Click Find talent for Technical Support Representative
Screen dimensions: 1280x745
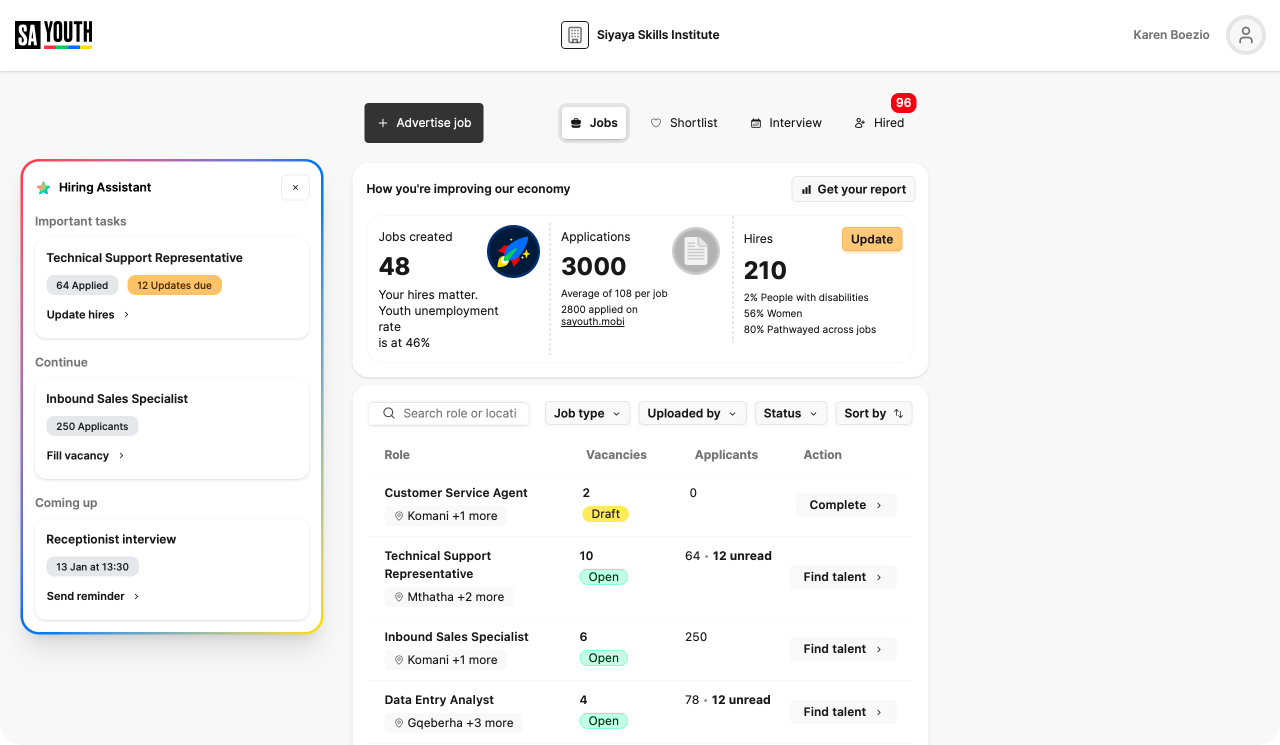843,577
